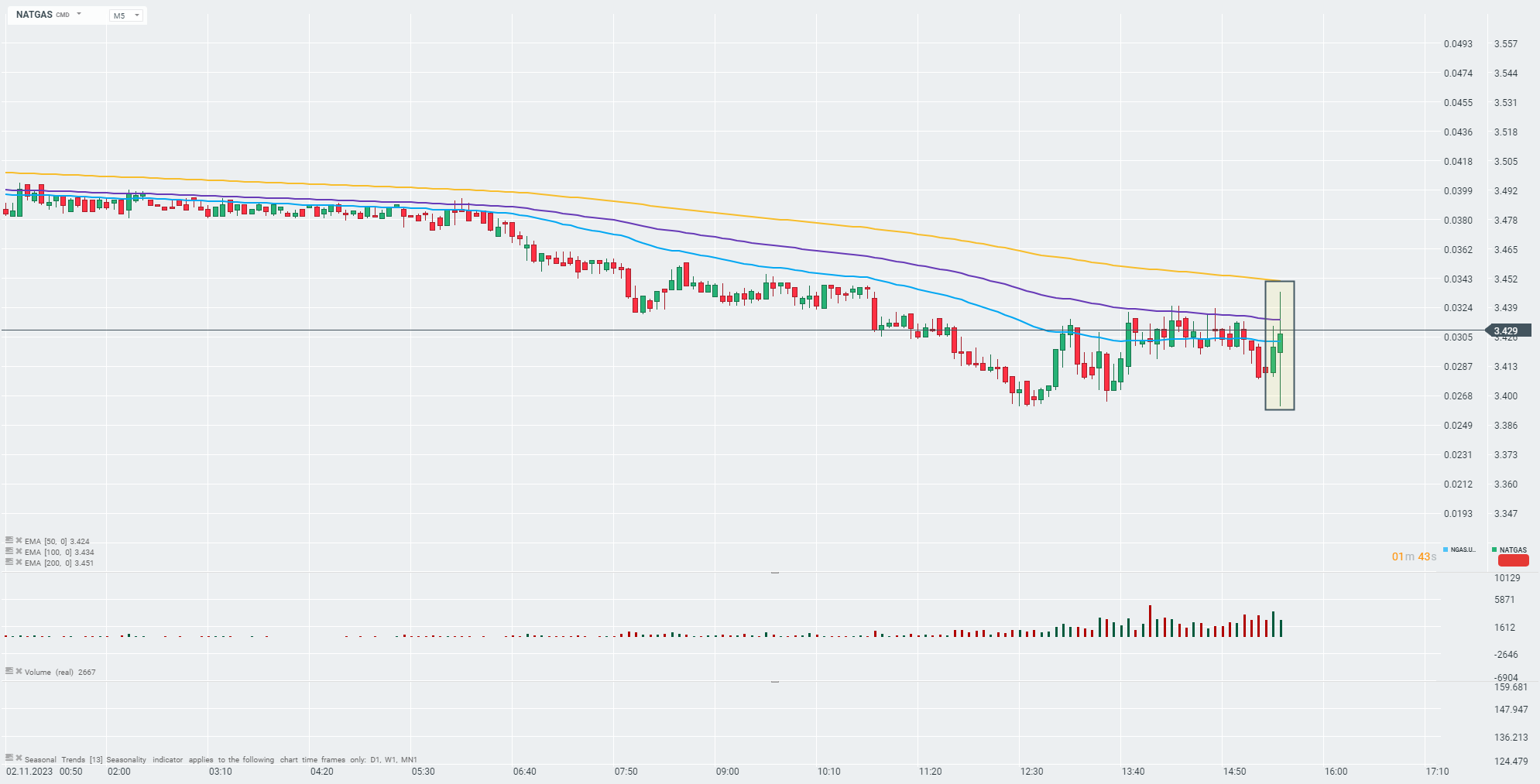Click the 07:50 time axis label
The image size is (1540, 784).
click(x=626, y=772)
